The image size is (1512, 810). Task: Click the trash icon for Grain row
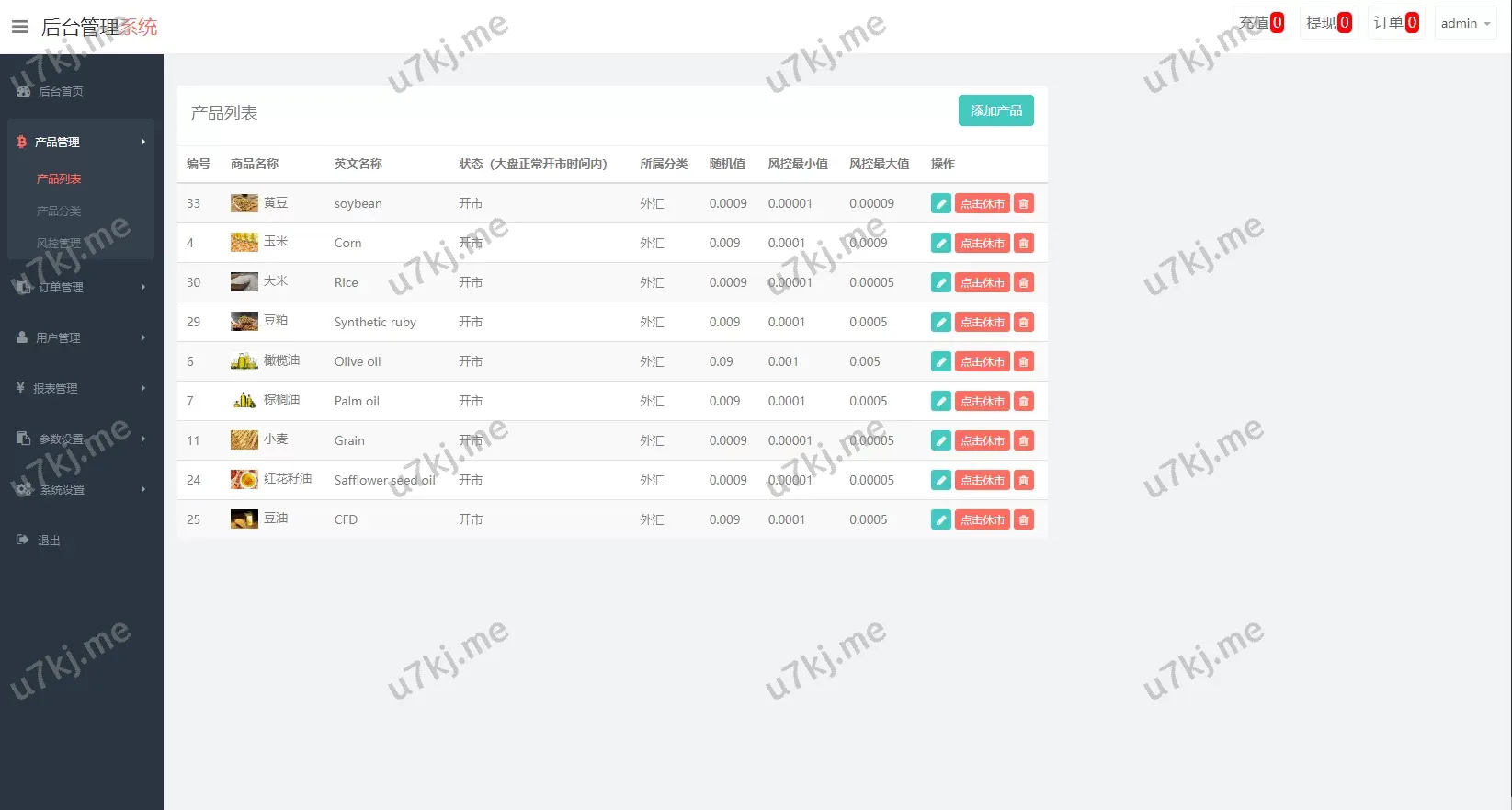[1023, 441]
